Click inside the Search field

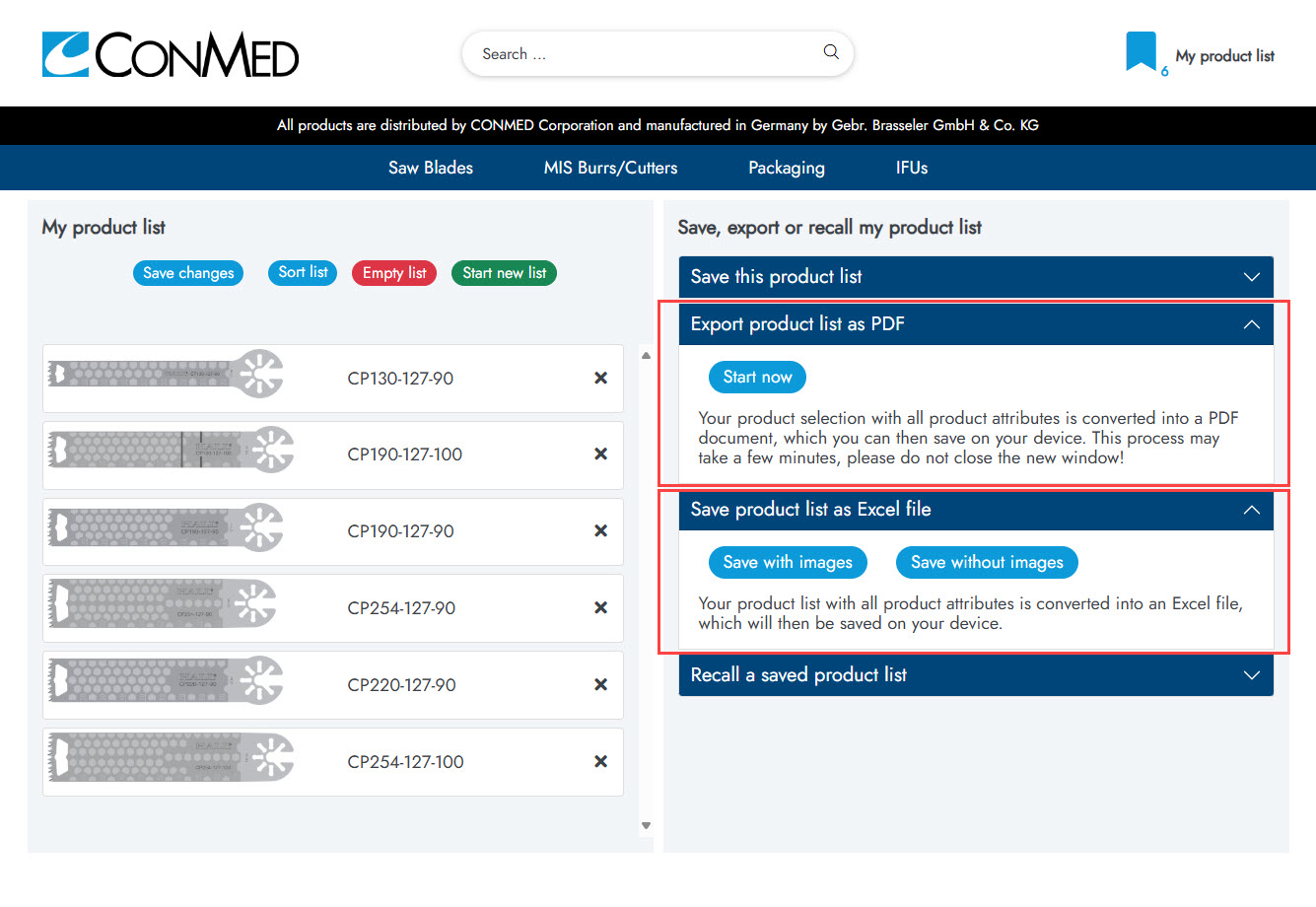tap(641, 53)
